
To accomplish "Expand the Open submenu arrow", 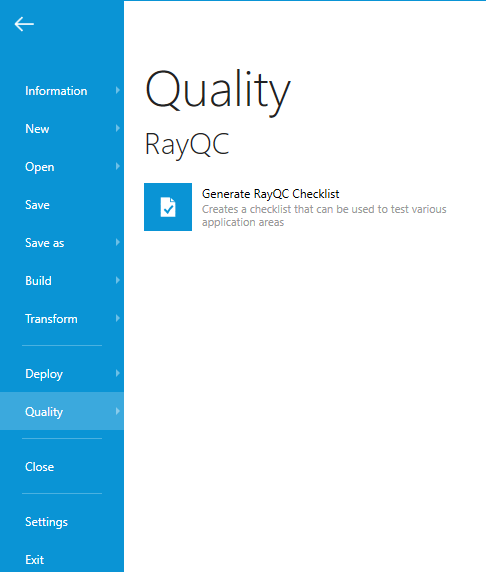I will point(117,166).
